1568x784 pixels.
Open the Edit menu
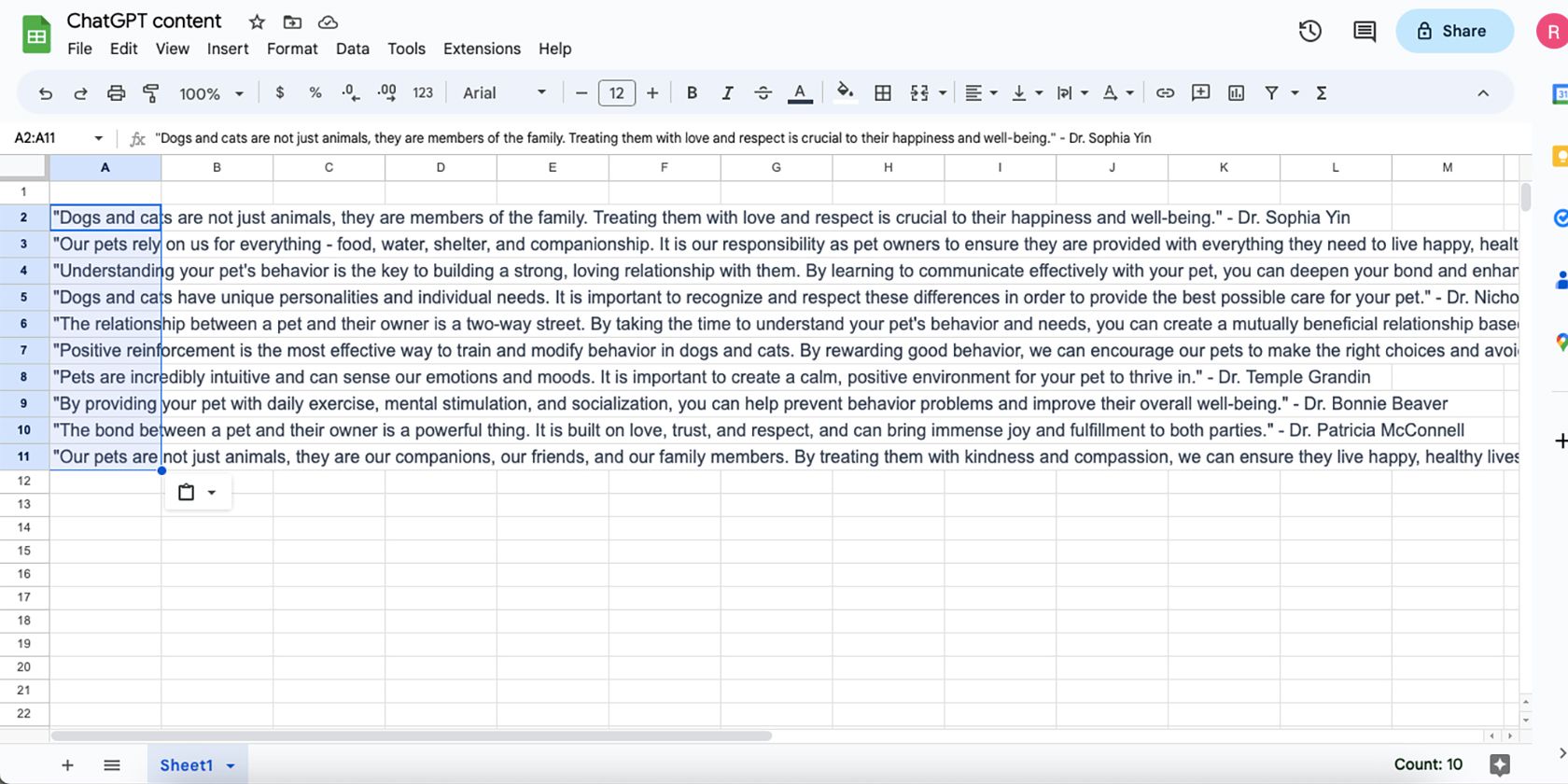[x=123, y=49]
